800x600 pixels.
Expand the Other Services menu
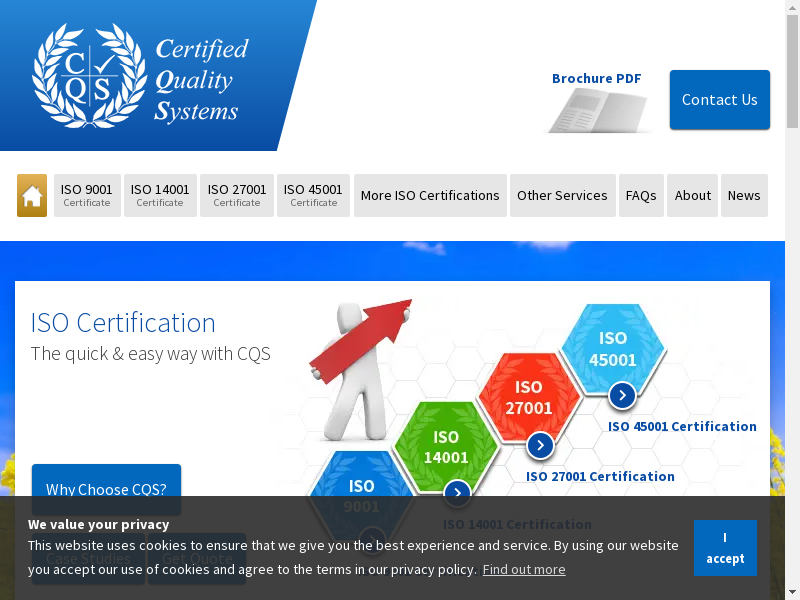[x=562, y=196]
